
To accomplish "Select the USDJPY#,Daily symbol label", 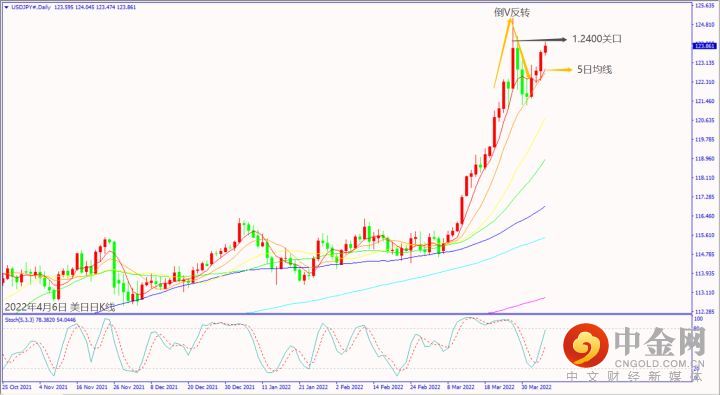I will click(x=30, y=7).
